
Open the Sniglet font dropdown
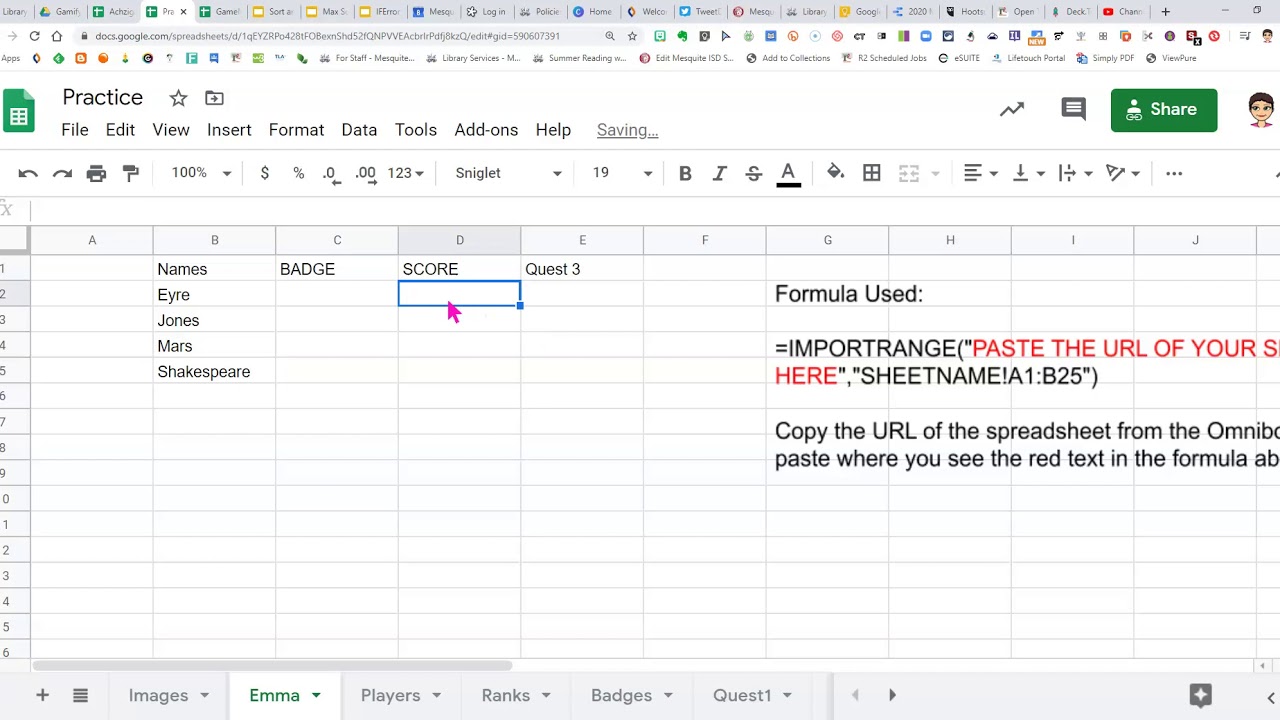[508, 173]
